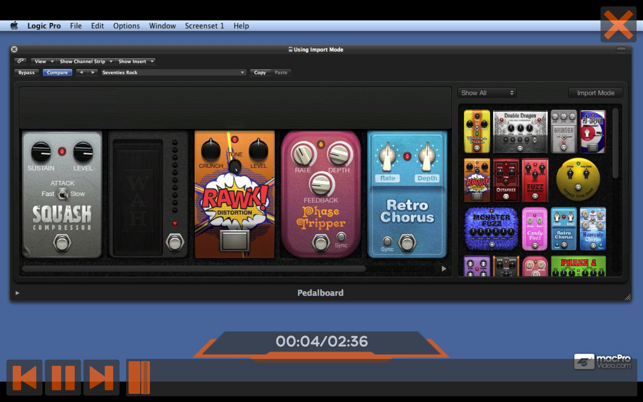Open Show Insert dropdown

coord(135,62)
